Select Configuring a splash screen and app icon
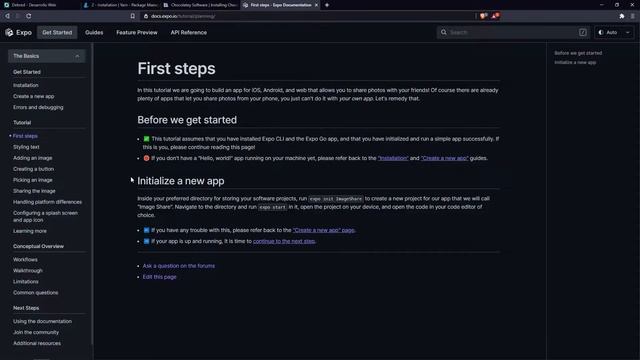The image size is (640, 360). 45,216
